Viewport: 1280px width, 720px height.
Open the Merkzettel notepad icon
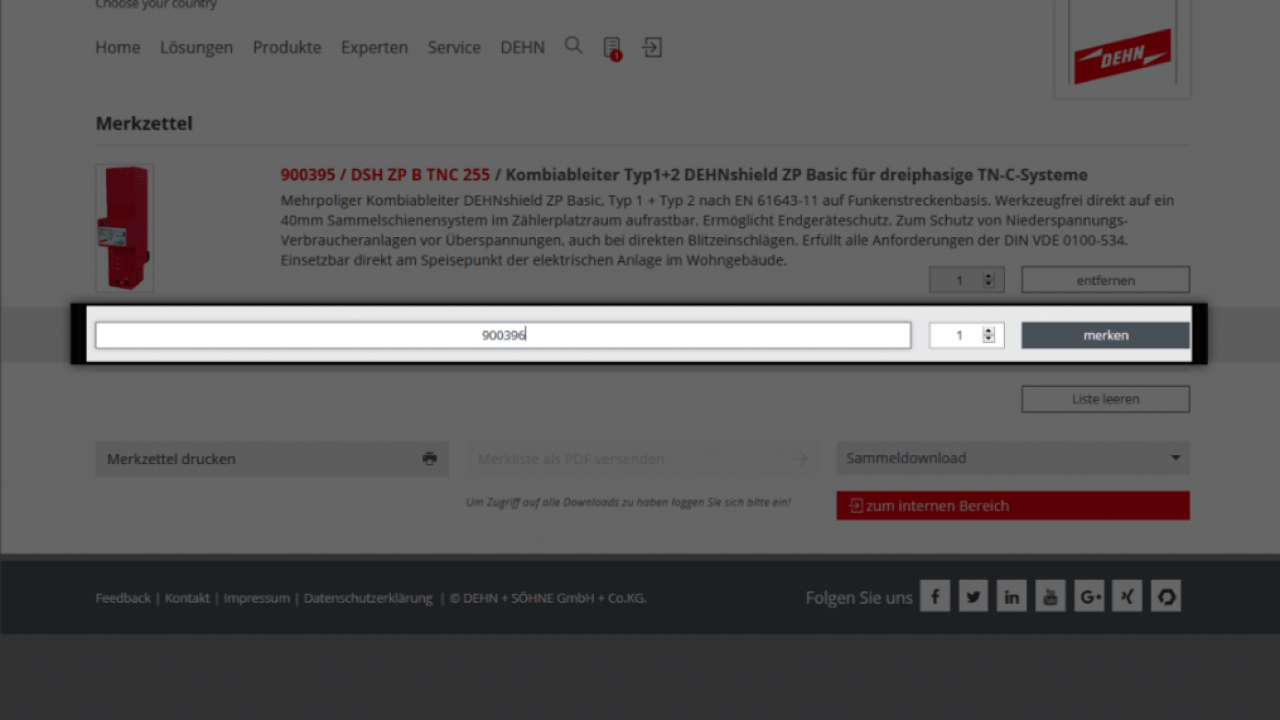coord(612,48)
